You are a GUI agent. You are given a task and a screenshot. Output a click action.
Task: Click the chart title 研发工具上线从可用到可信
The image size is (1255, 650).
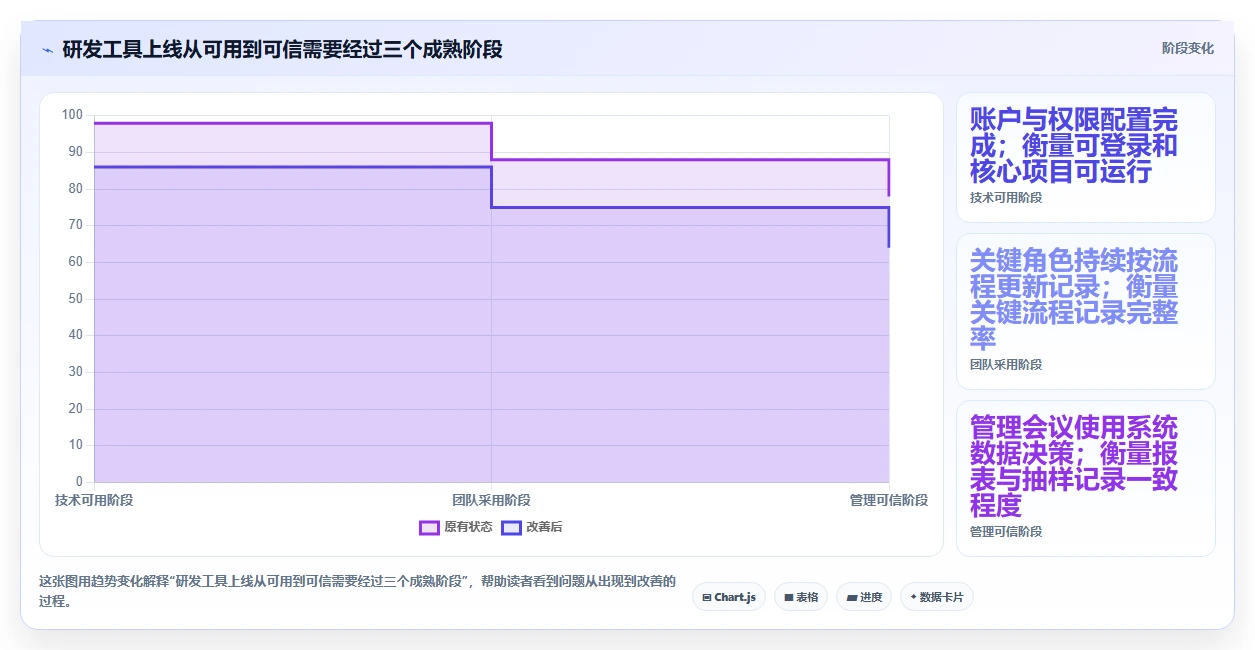[x=282, y=49]
